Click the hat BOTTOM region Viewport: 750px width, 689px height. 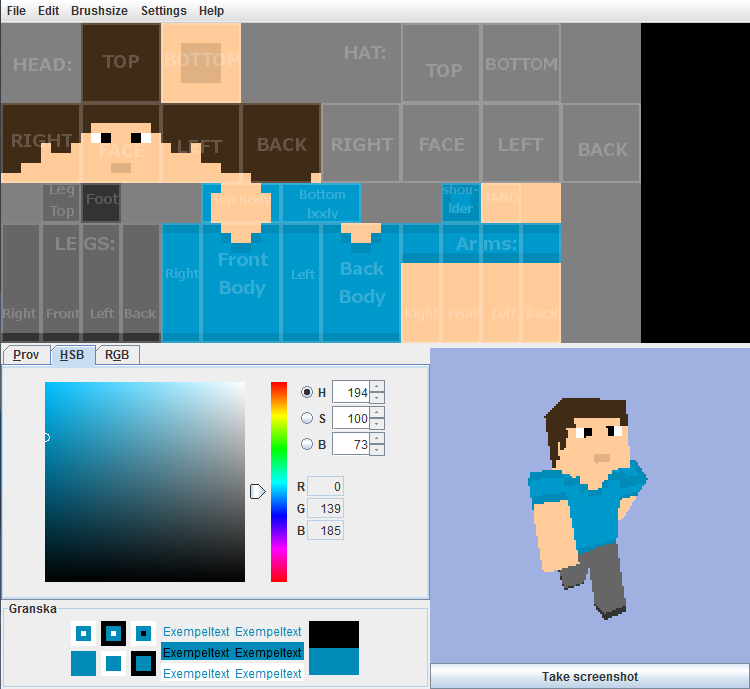click(521, 63)
